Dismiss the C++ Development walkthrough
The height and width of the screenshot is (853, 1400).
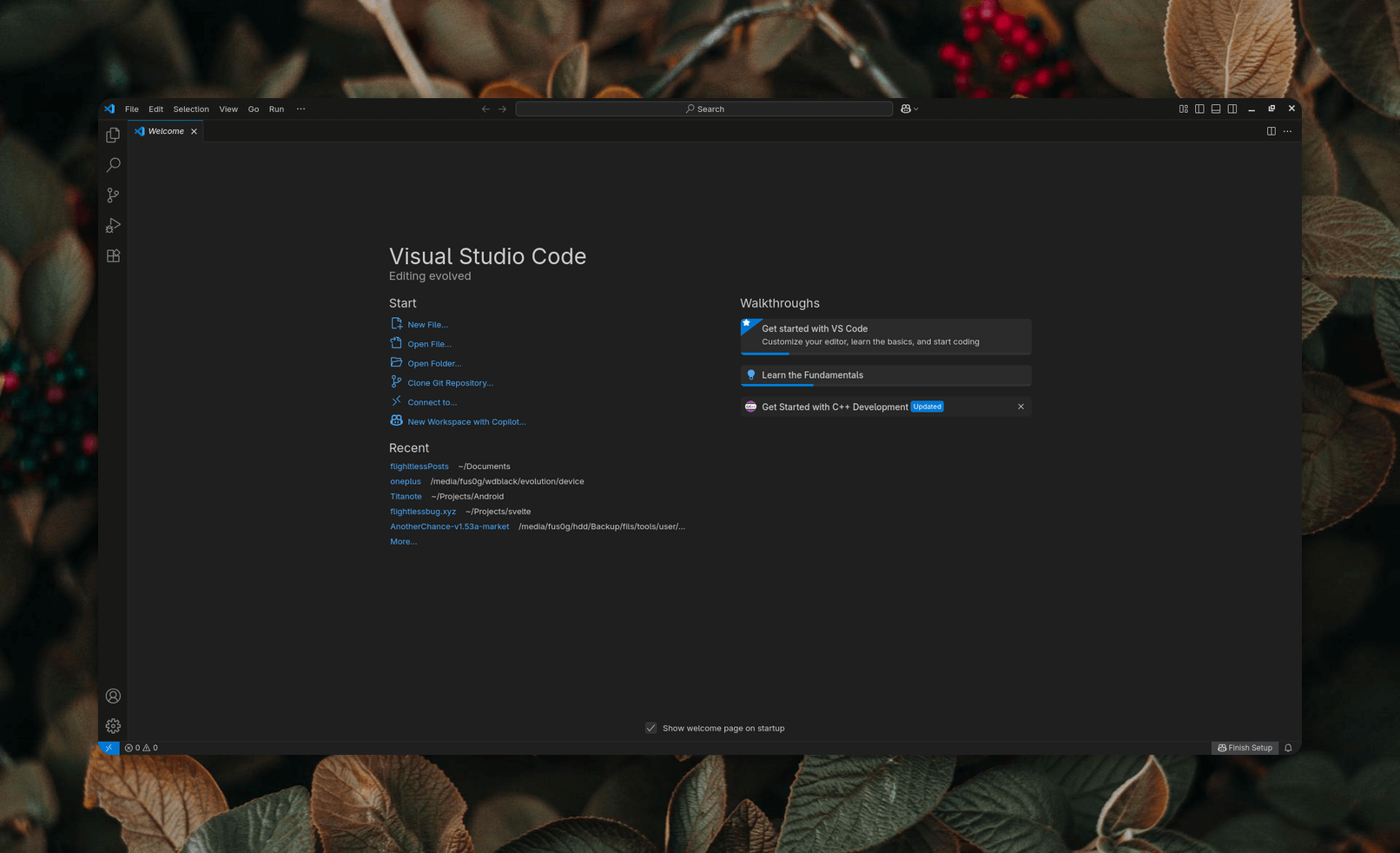1020,407
